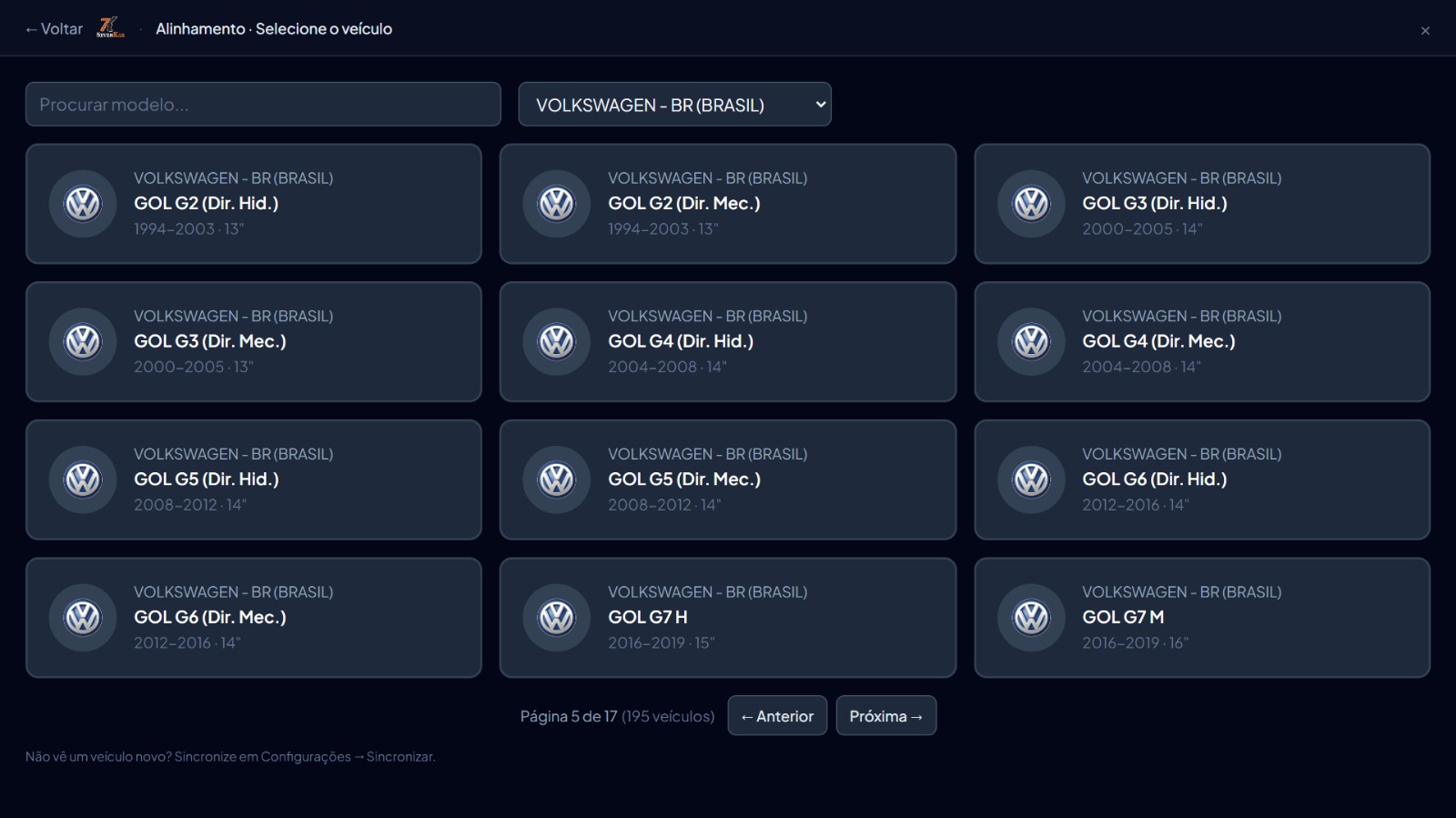
Task: Go to next page with Próxima button
Action: tap(886, 716)
